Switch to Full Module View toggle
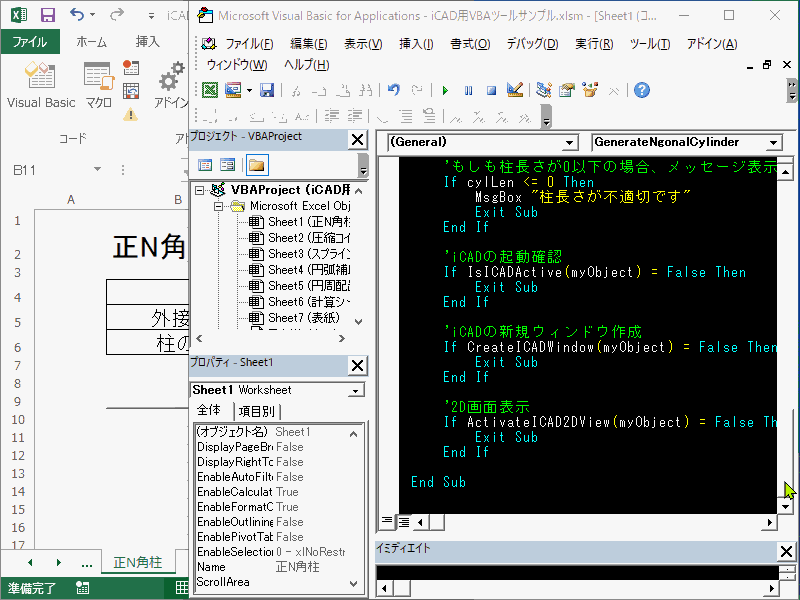 404,521
